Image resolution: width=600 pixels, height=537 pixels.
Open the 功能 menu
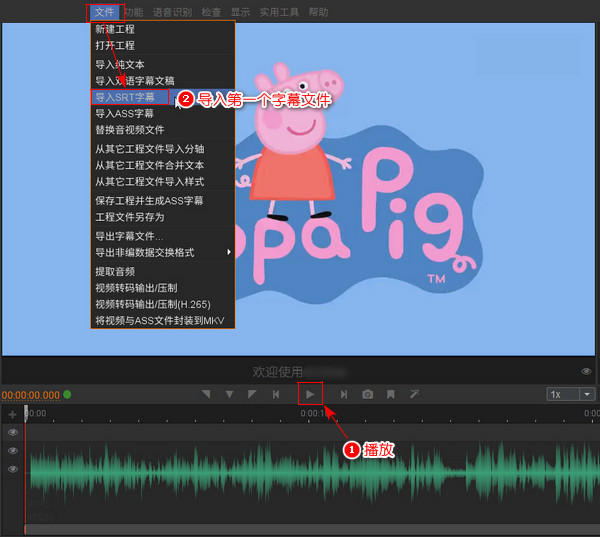pyautogui.click(x=134, y=12)
